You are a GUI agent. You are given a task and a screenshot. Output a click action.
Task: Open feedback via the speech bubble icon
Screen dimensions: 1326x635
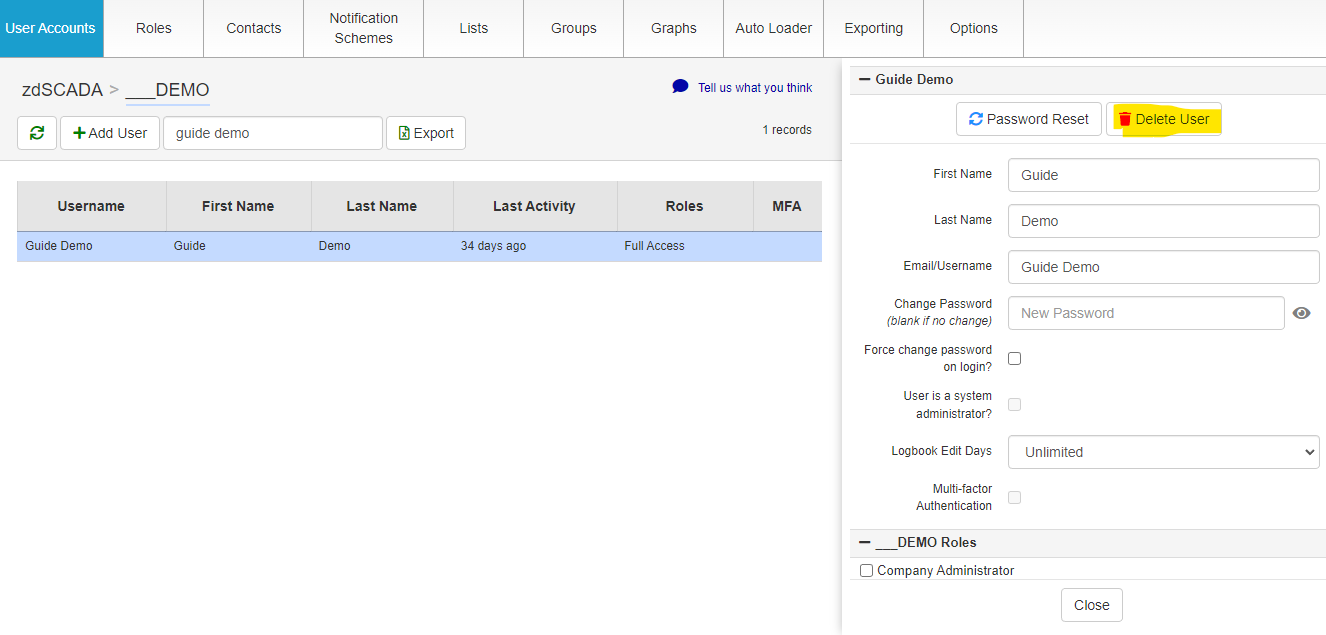pyautogui.click(x=680, y=87)
